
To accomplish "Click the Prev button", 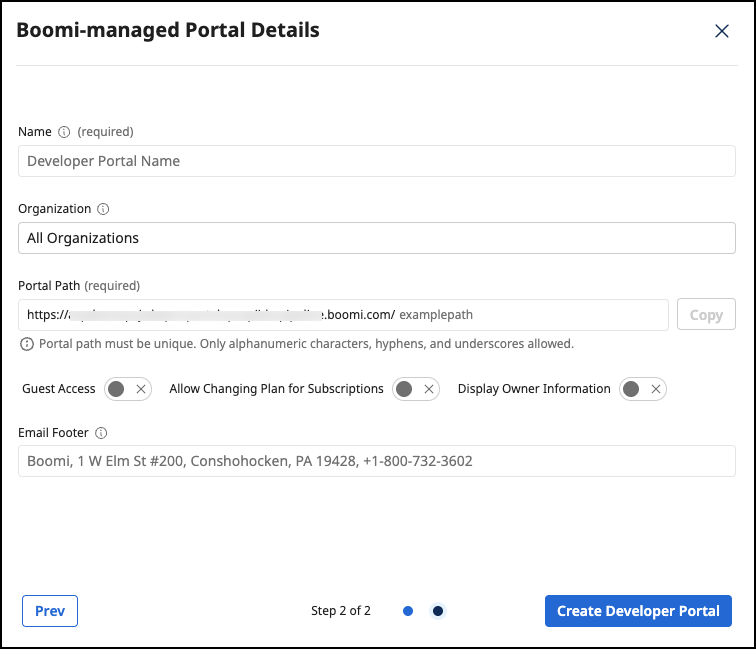I will click(50, 611).
